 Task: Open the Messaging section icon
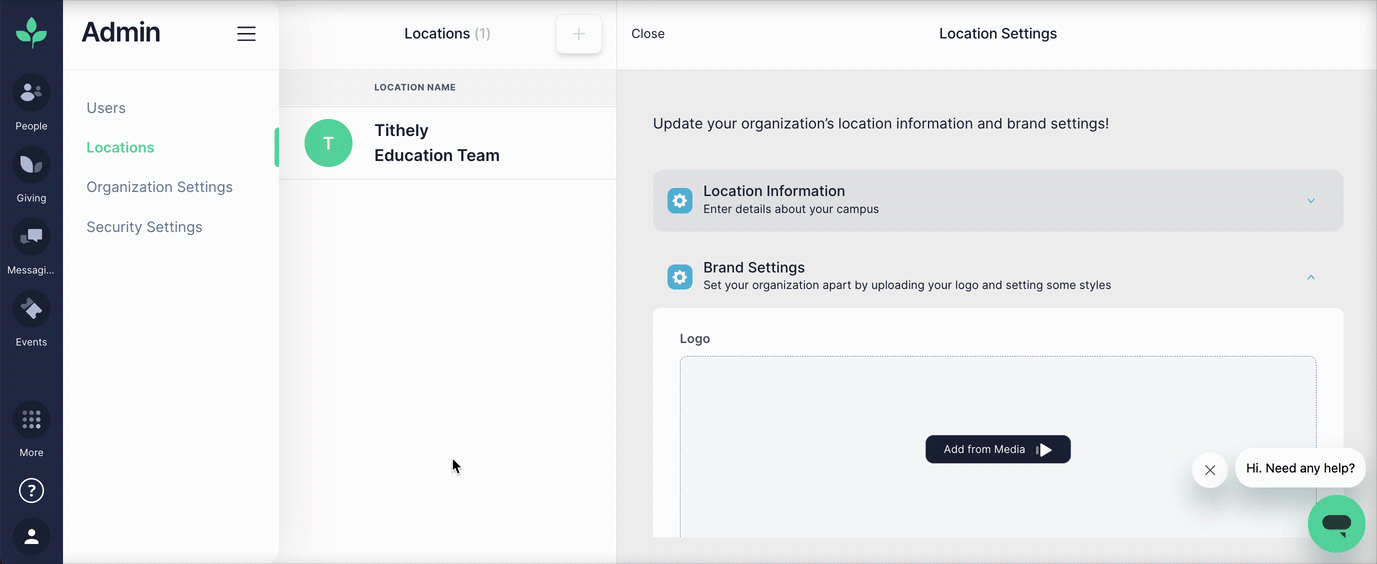point(31,237)
